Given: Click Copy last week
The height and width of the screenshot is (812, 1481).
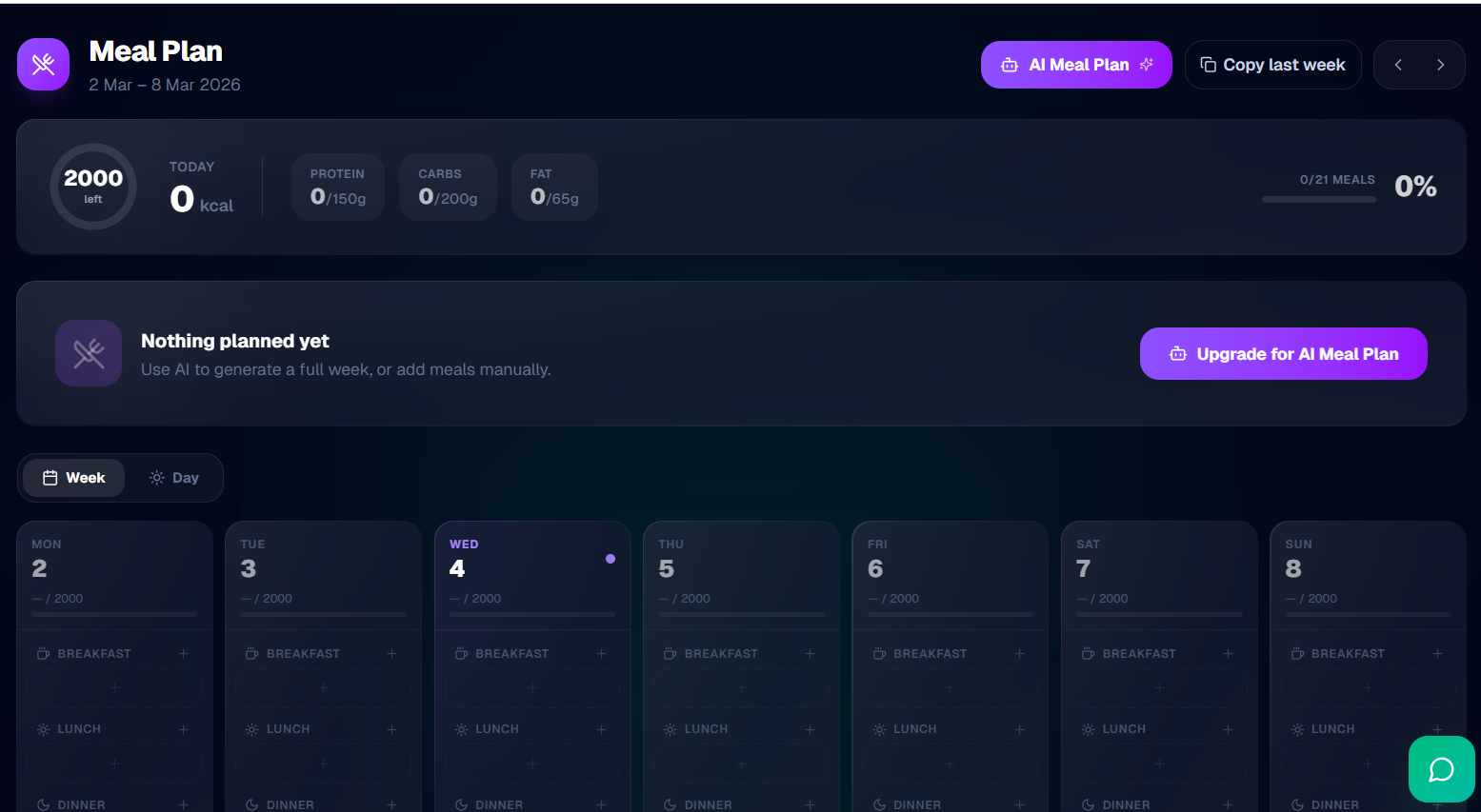Looking at the screenshot, I should (x=1272, y=64).
